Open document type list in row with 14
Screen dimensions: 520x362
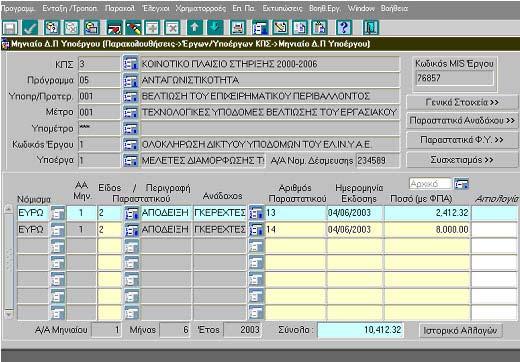tap(131, 229)
